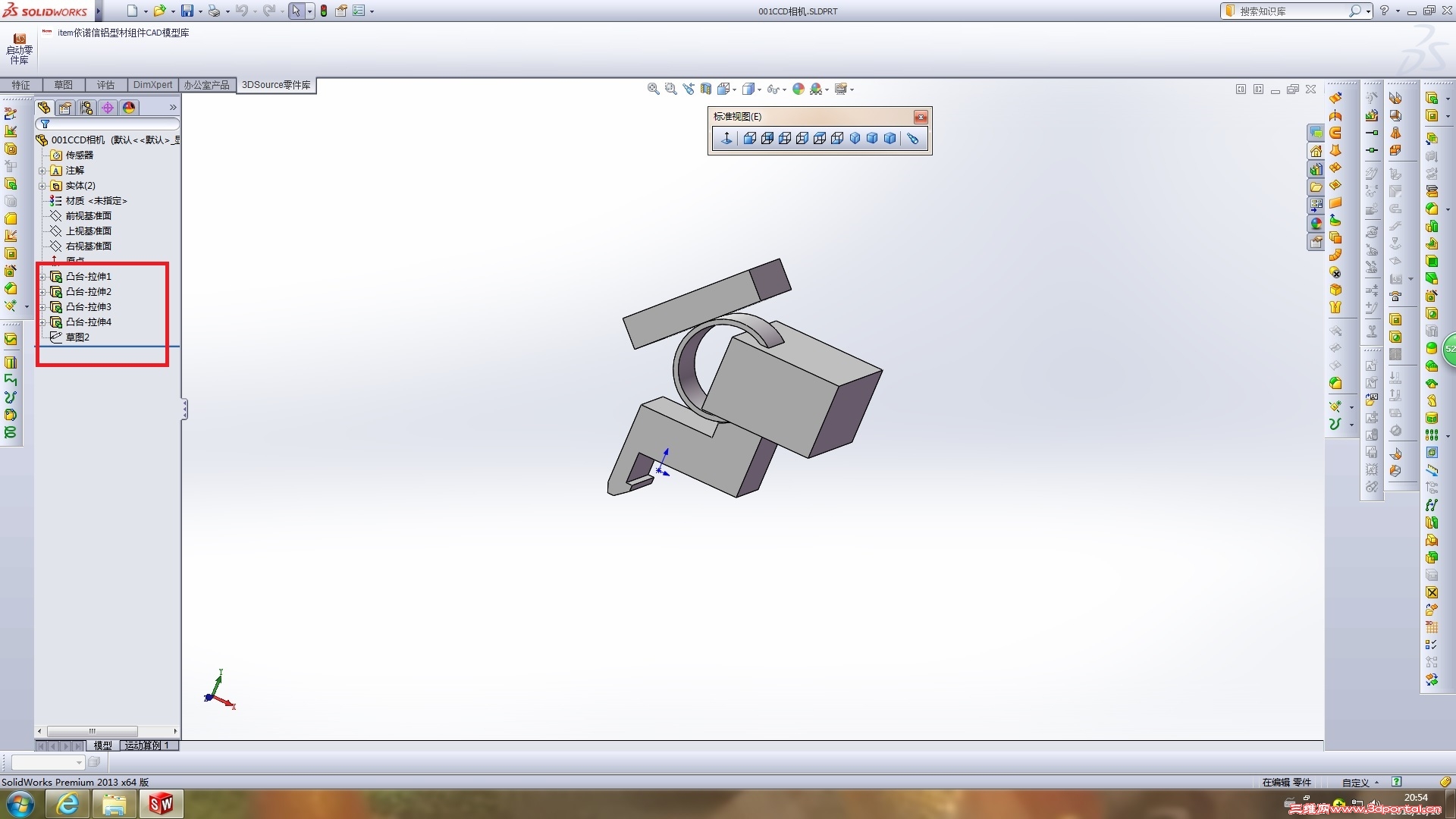Expand the 注解 annotations node
Image resolution: width=1456 pixels, height=819 pixels.
[42, 171]
